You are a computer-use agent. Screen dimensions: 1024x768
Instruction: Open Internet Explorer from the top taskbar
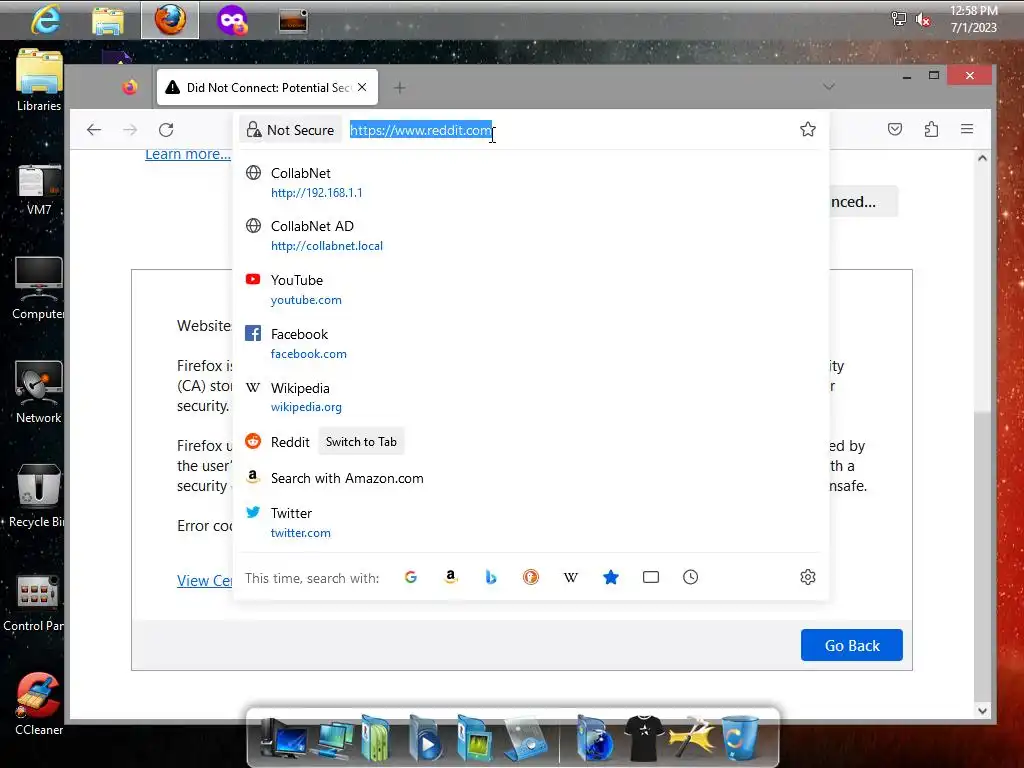pos(46,20)
